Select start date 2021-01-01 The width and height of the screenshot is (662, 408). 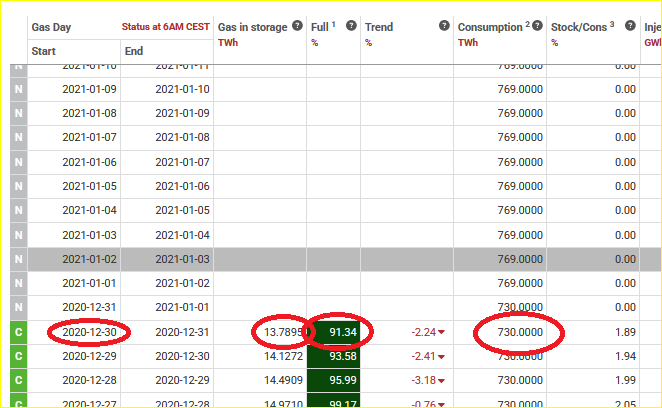point(89,283)
